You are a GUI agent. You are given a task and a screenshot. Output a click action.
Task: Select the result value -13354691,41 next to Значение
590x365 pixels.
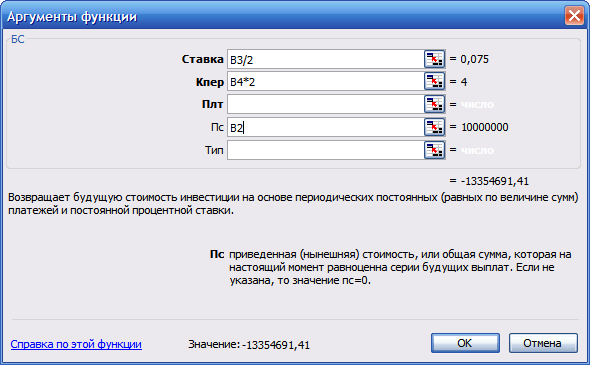click(x=276, y=345)
